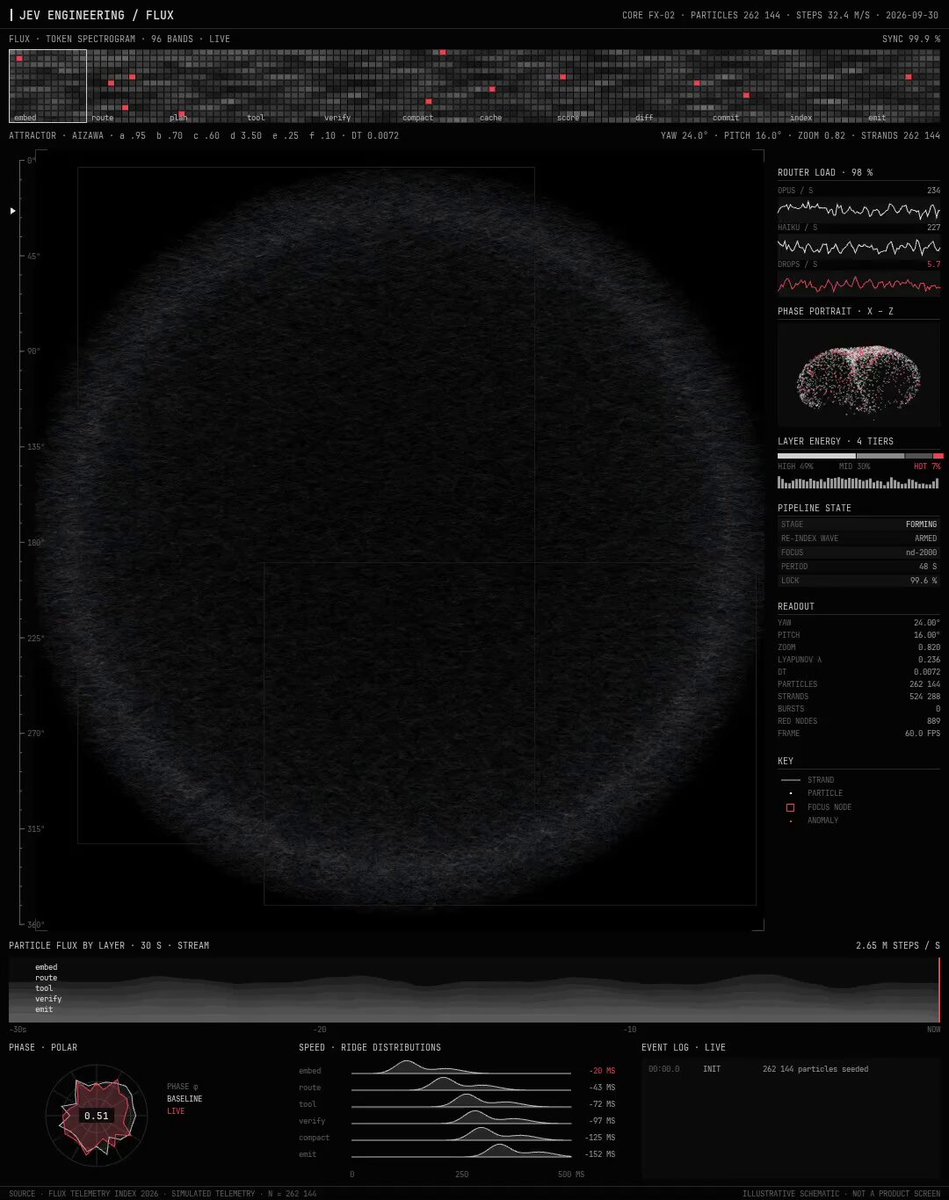Screen dimensions: 949x1200
Task: Click the 2.65 M STEPS / S stream rate
Action: [x=898, y=945]
